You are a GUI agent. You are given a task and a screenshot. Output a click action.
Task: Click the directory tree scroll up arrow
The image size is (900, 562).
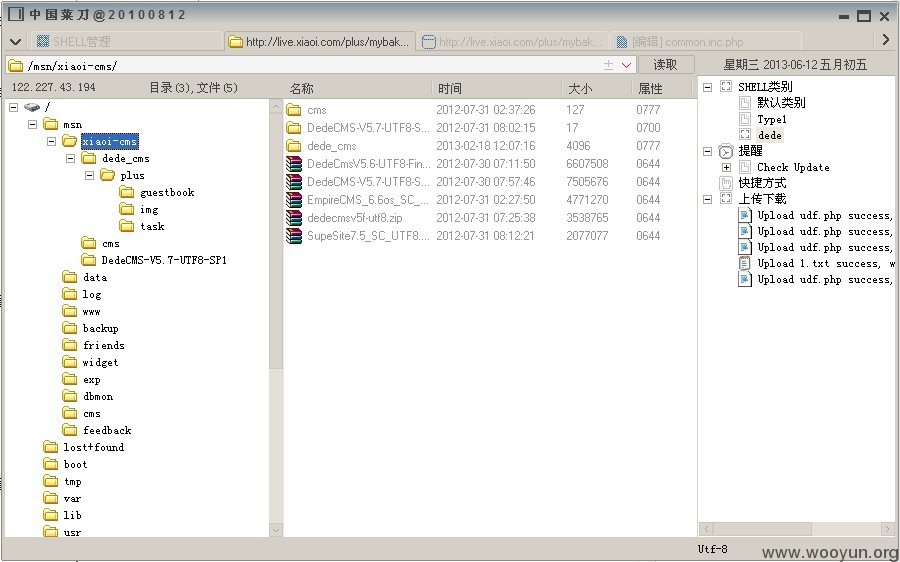pyautogui.click(x=276, y=107)
